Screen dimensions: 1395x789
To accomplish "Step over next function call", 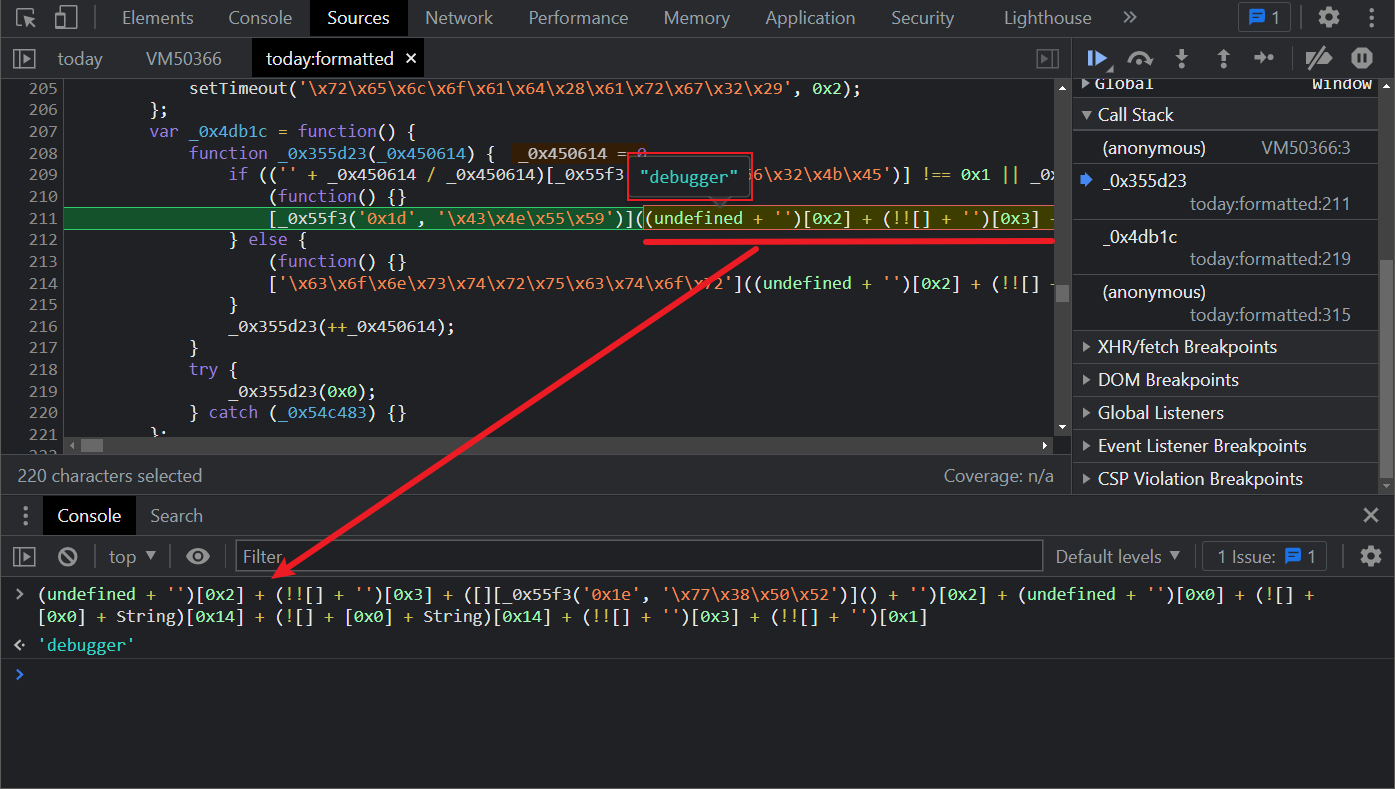I will (x=1140, y=59).
